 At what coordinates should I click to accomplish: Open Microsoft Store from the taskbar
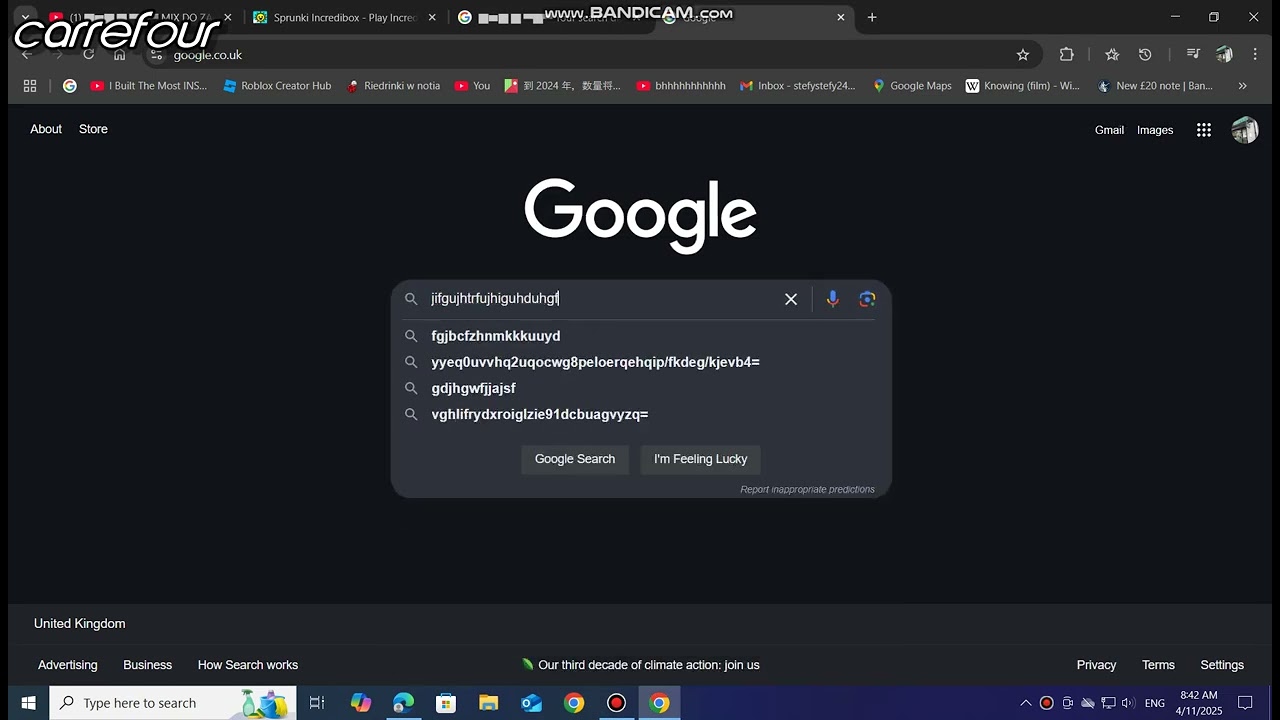click(446, 703)
